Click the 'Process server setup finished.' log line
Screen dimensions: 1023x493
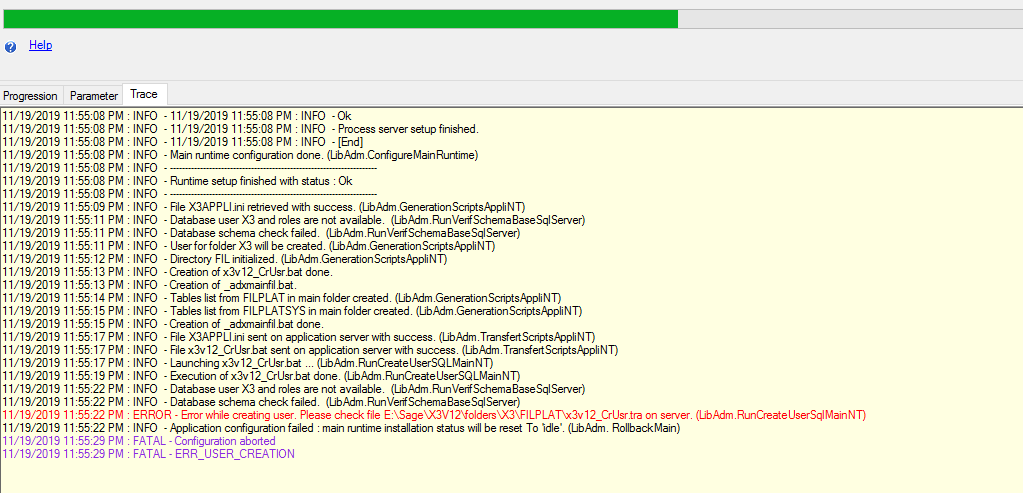pyautogui.click(x=241, y=129)
